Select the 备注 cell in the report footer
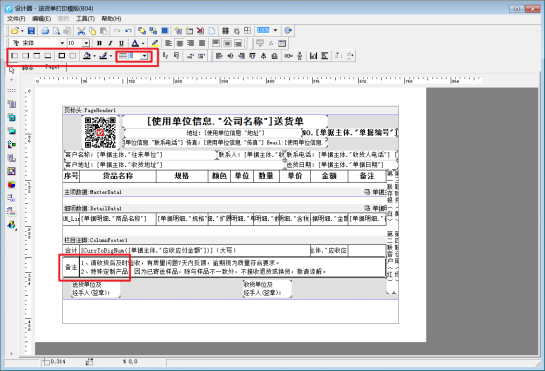This screenshot has height=371, width=545. (x=71, y=267)
